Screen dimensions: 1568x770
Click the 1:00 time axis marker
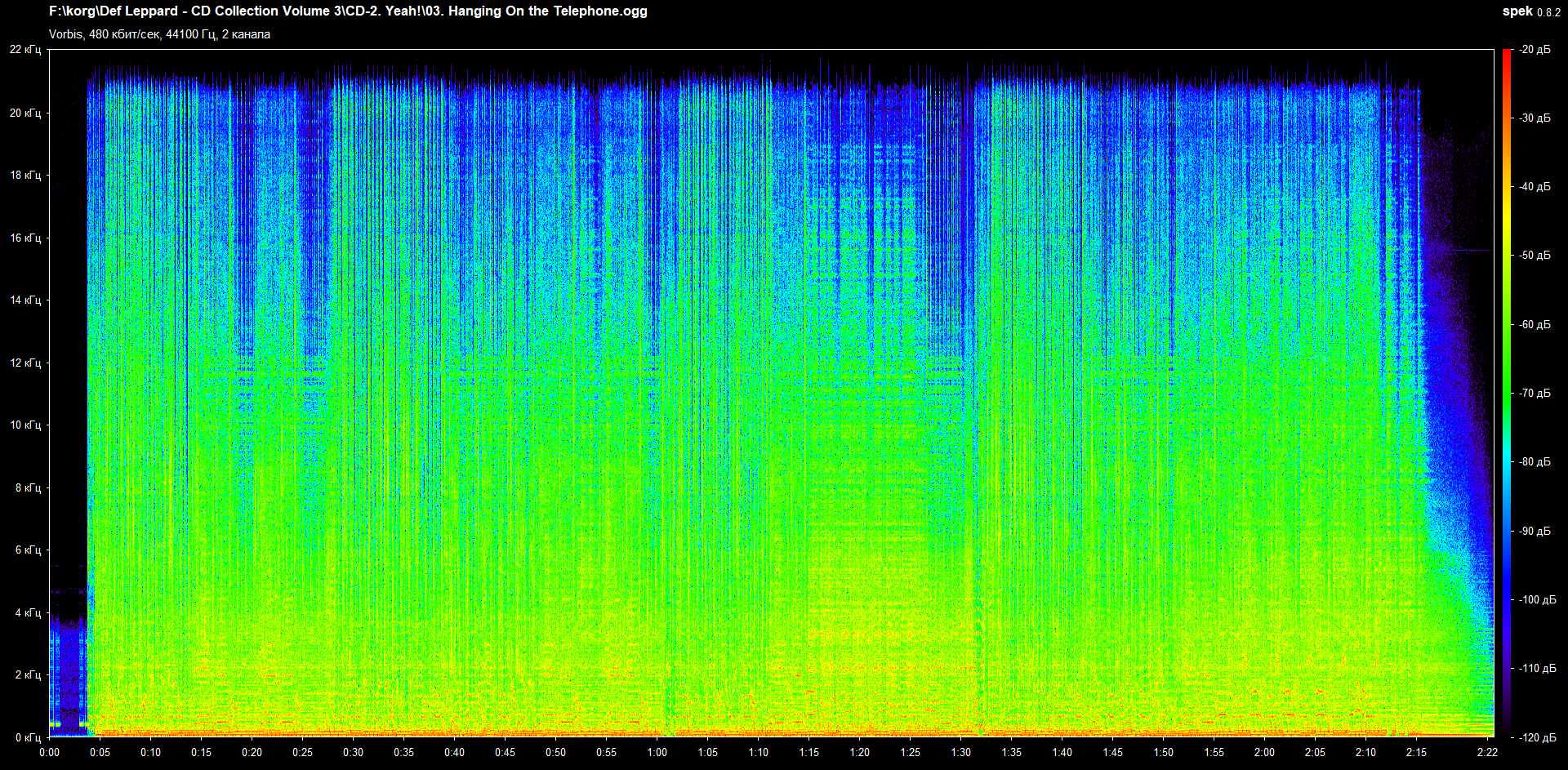click(657, 752)
